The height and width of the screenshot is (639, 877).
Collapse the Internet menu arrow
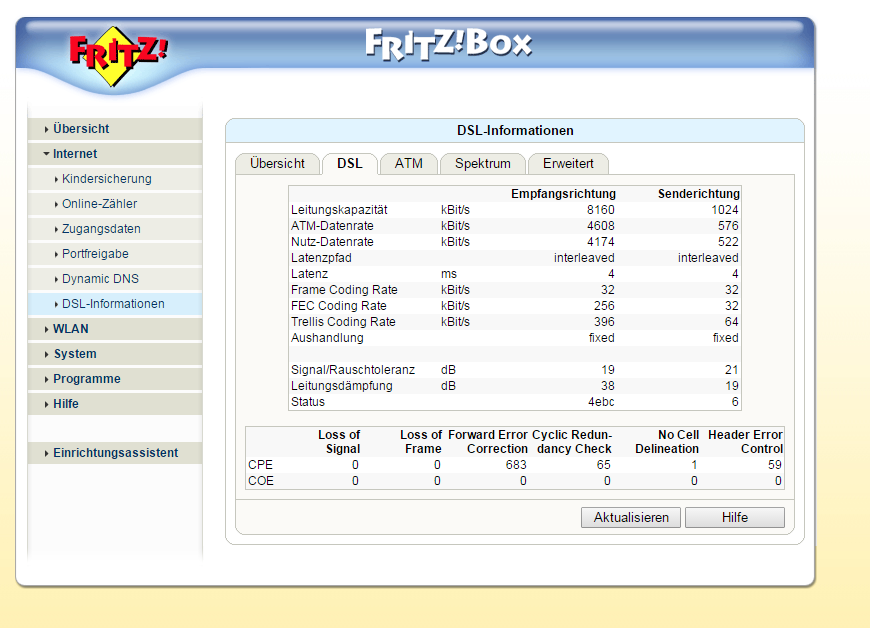(x=46, y=154)
